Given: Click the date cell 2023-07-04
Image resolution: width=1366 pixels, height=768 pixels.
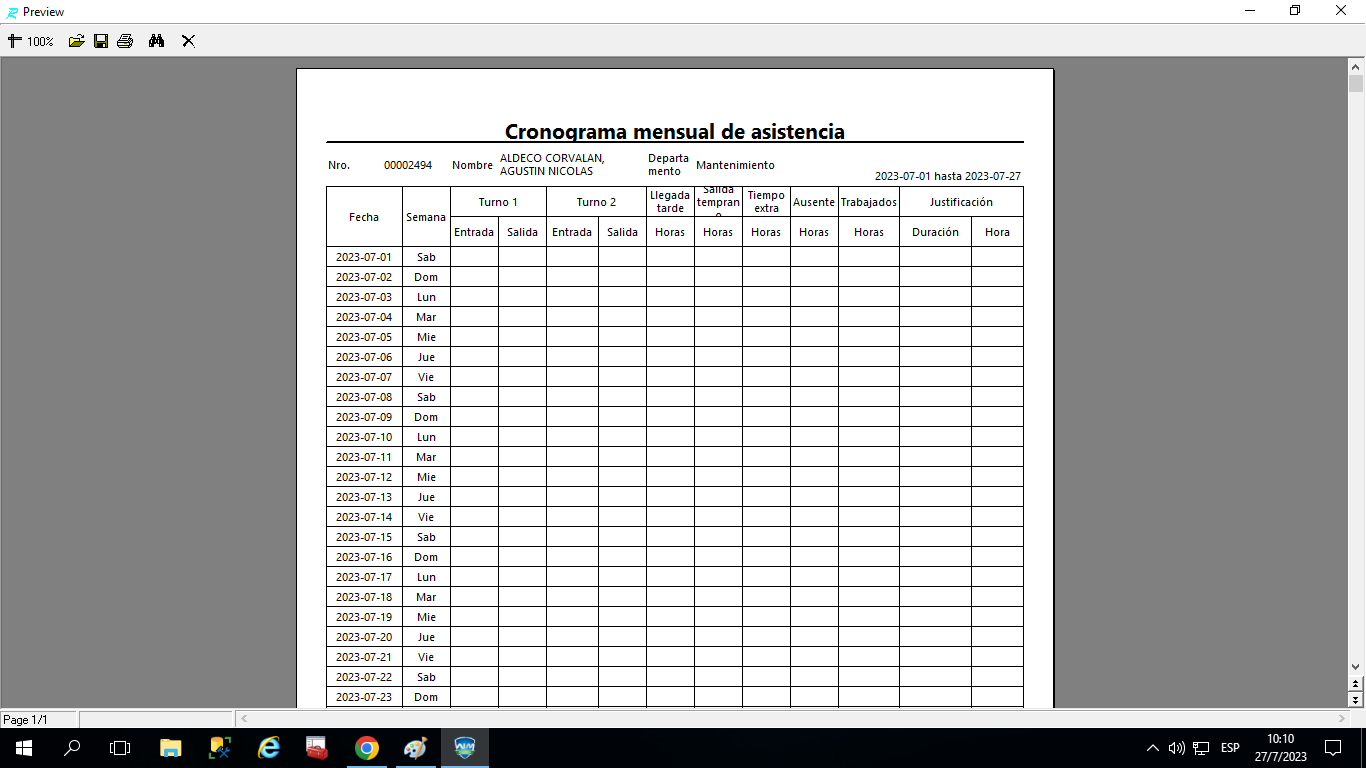Looking at the screenshot, I should tap(364, 317).
